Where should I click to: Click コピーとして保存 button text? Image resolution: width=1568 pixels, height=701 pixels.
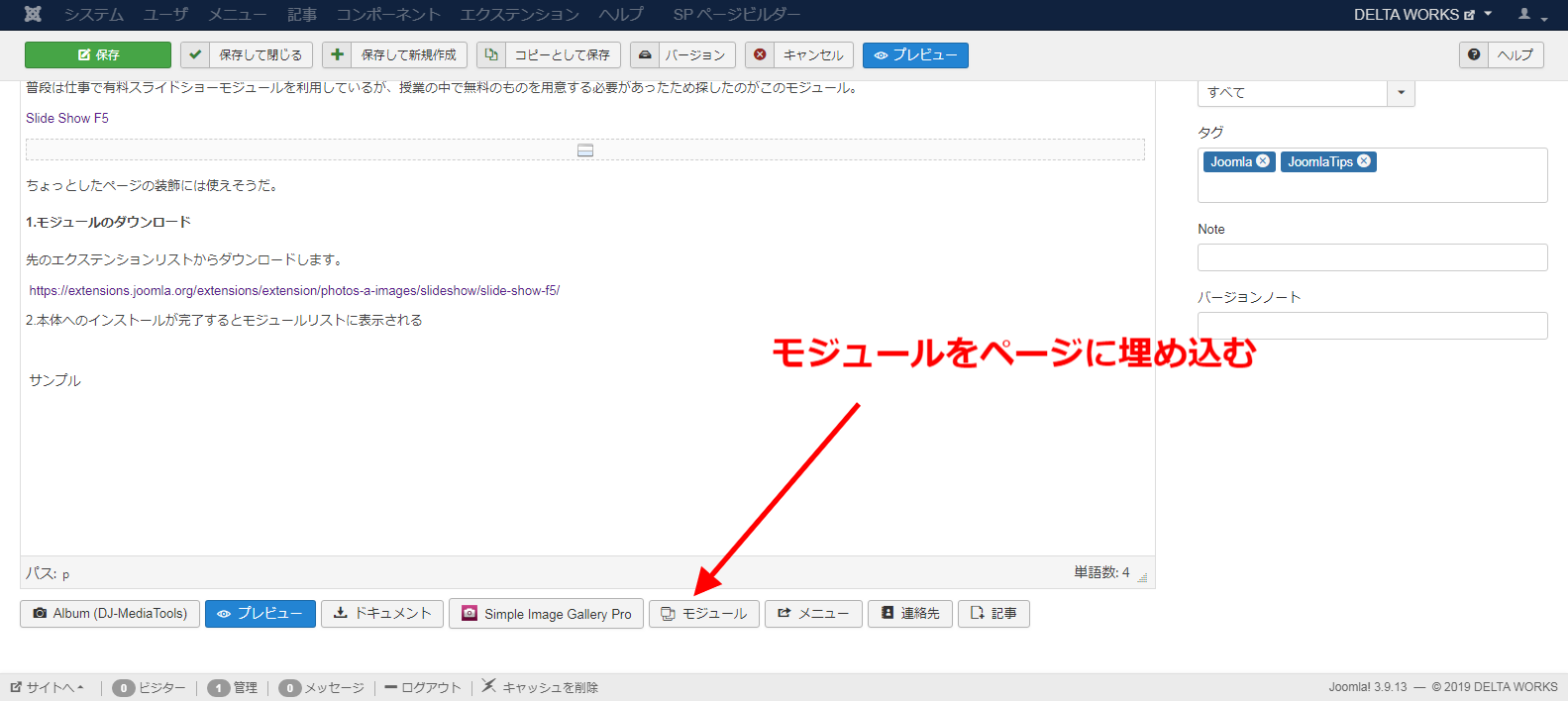562,54
